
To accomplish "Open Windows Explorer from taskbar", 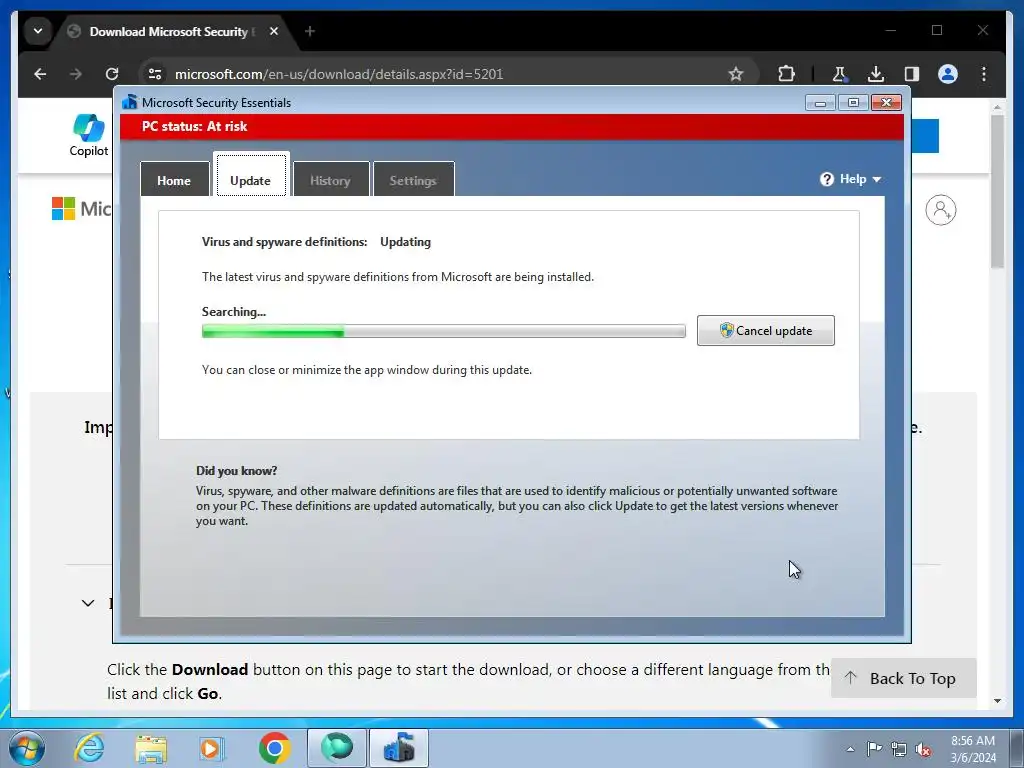I will 151,748.
